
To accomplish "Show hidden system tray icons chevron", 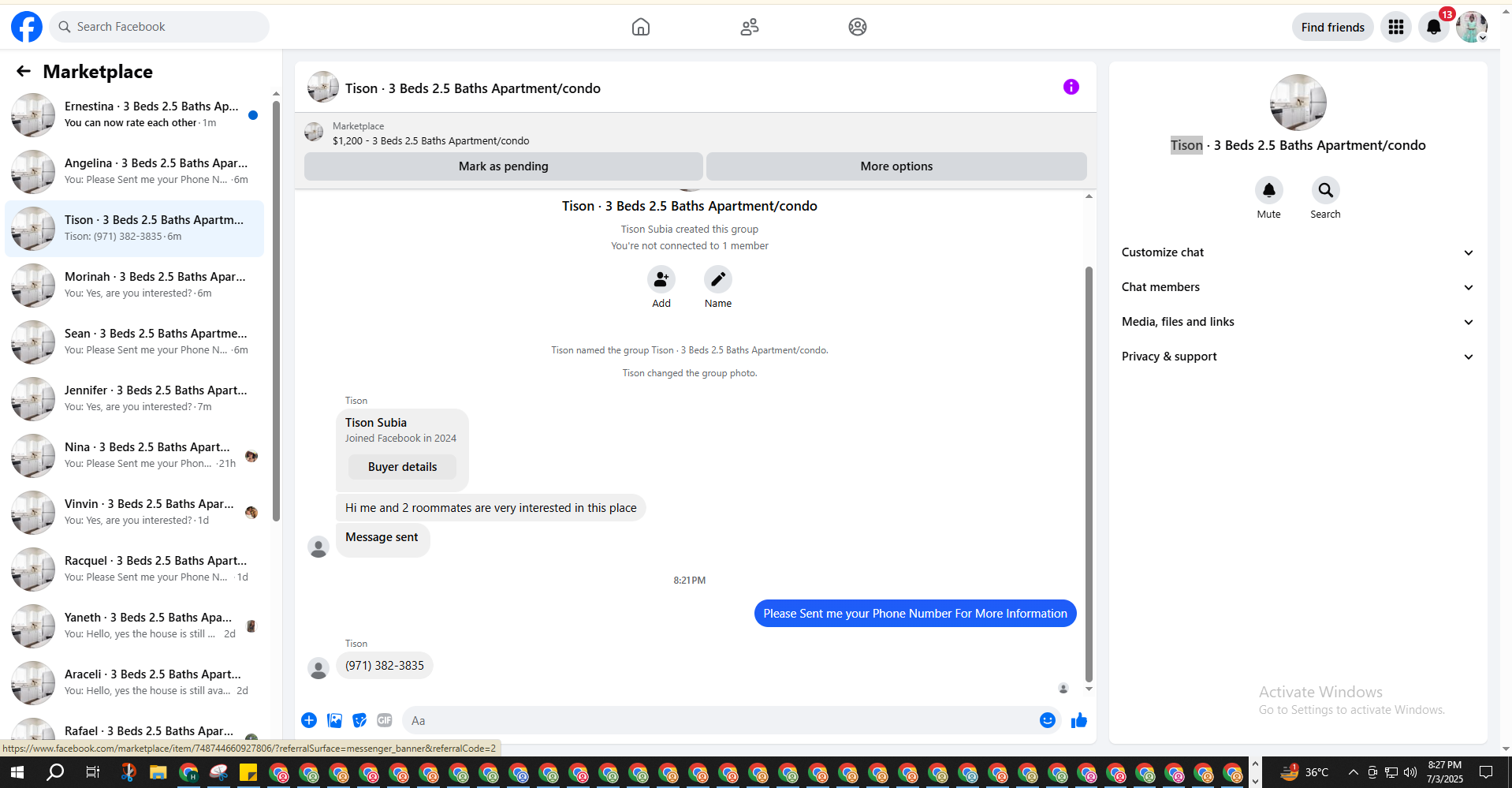I will tap(1353, 772).
